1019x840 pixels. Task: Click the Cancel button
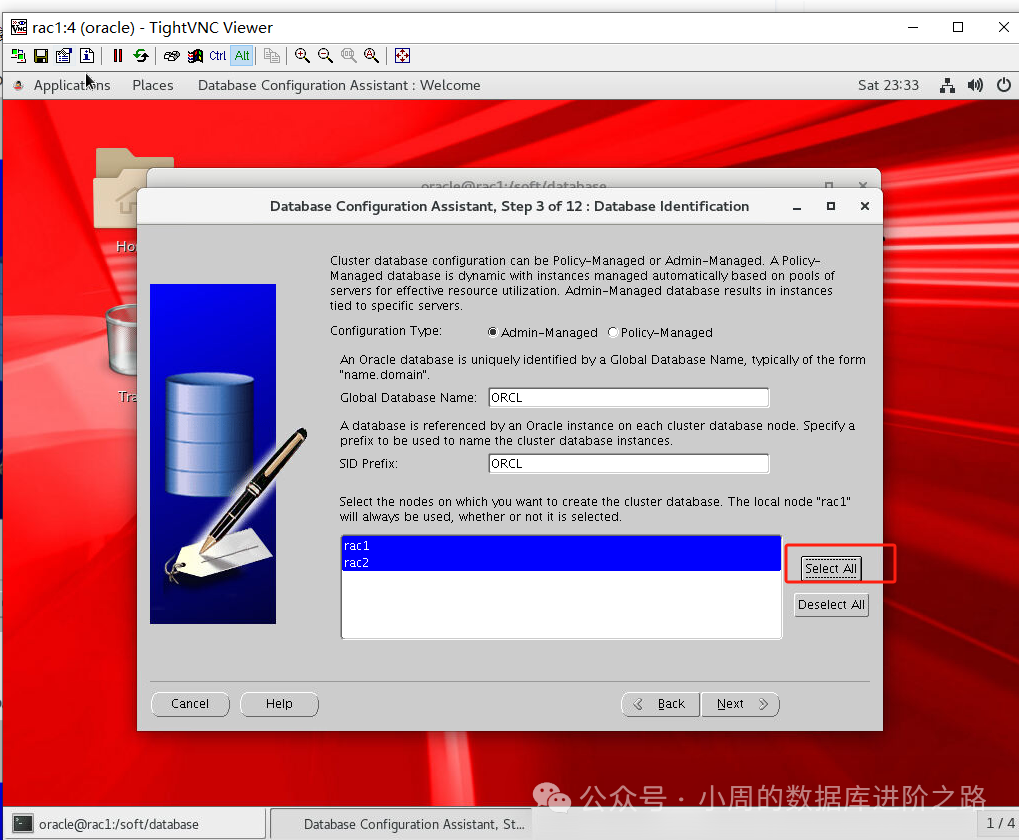tap(190, 704)
